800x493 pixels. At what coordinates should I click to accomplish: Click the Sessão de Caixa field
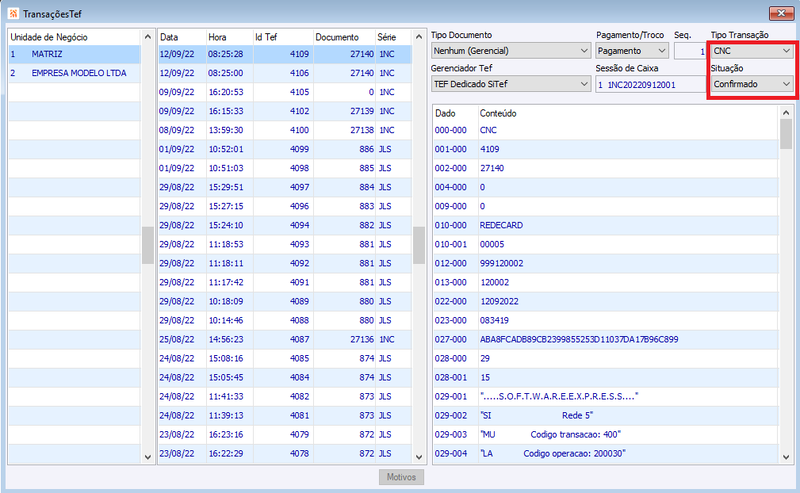click(651, 84)
